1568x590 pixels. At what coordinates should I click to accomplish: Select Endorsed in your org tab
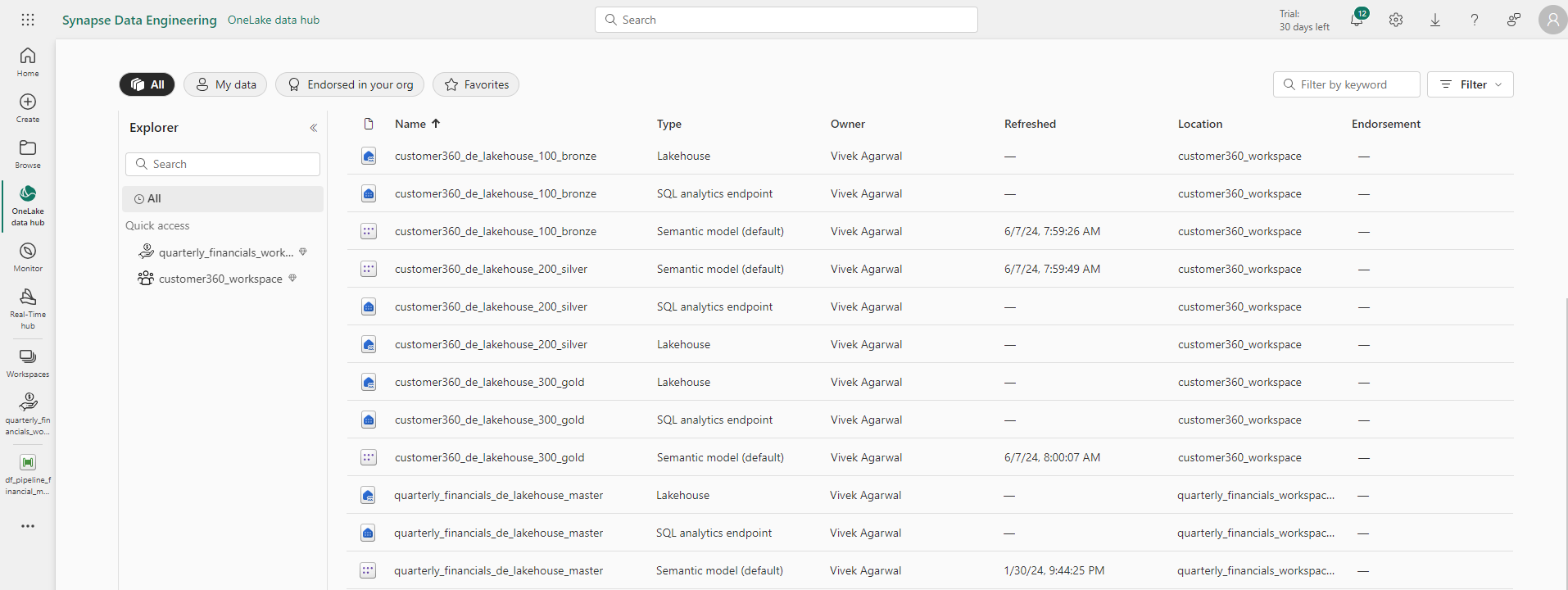point(350,84)
